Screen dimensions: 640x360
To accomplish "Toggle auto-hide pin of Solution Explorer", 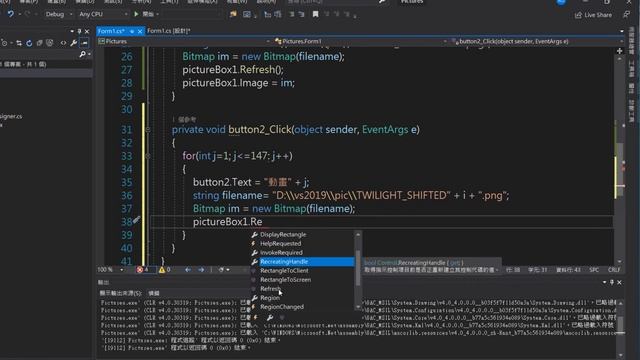I will tap(79, 31).
